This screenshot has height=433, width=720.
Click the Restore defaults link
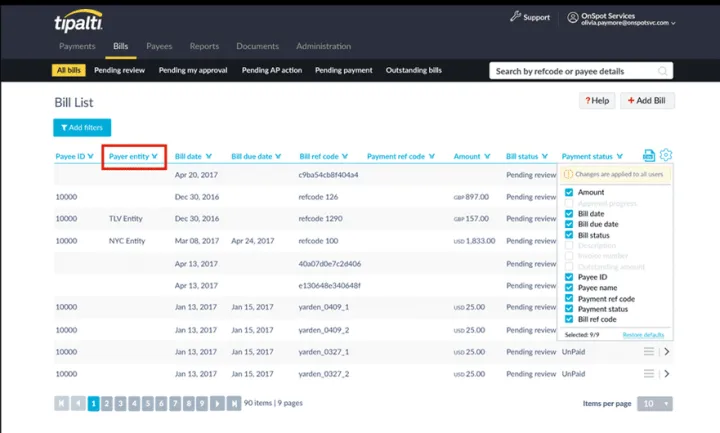tap(643, 335)
